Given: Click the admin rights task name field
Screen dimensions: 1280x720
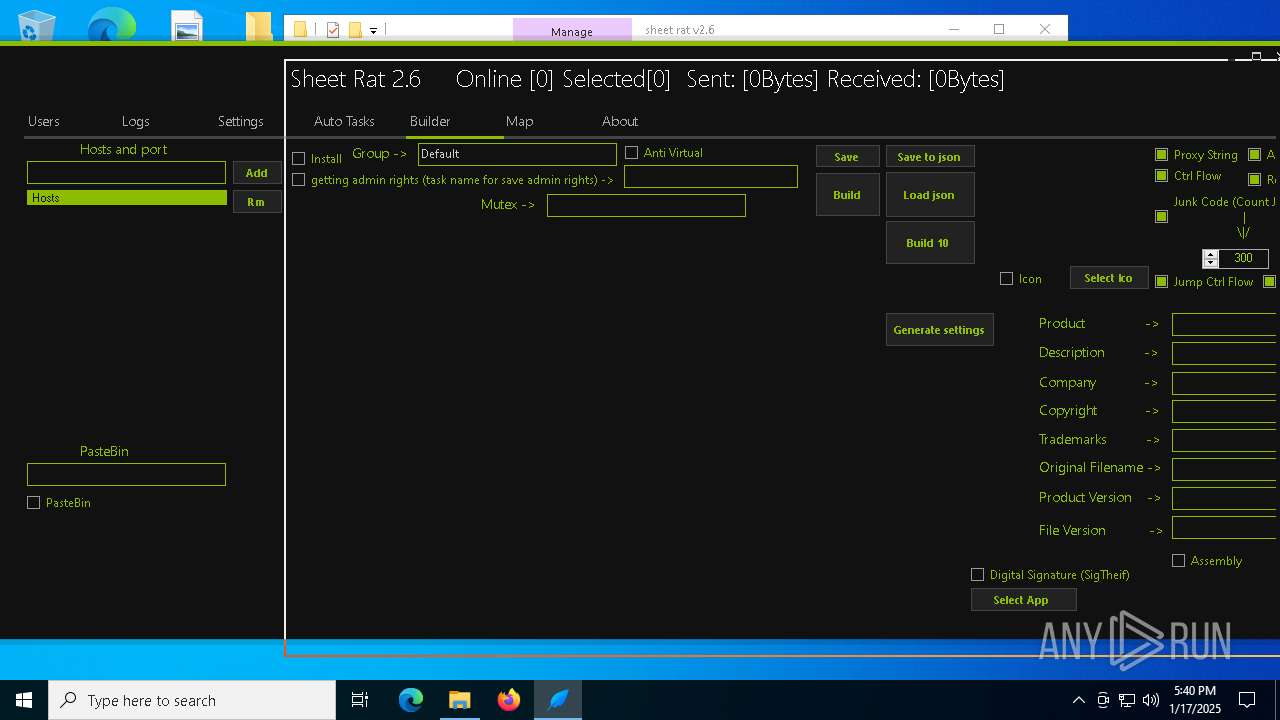Looking at the screenshot, I should pos(711,177).
